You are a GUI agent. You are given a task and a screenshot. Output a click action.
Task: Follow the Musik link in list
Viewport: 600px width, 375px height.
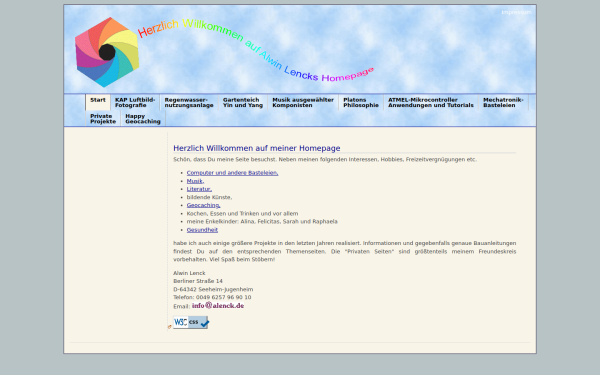195,181
